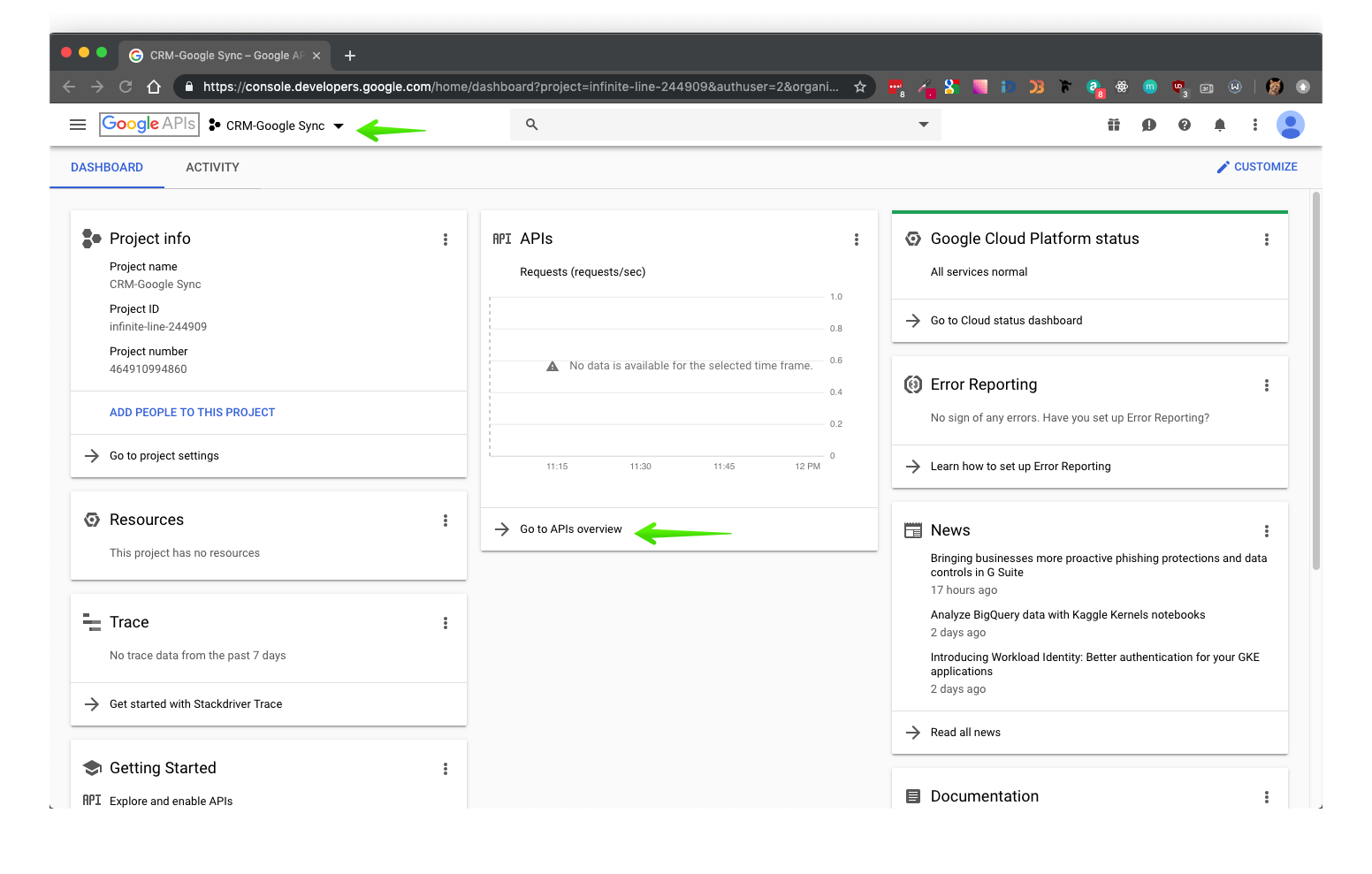Open the Documentation card options menu
This screenshot has width=1372, height=874.
[x=1267, y=797]
